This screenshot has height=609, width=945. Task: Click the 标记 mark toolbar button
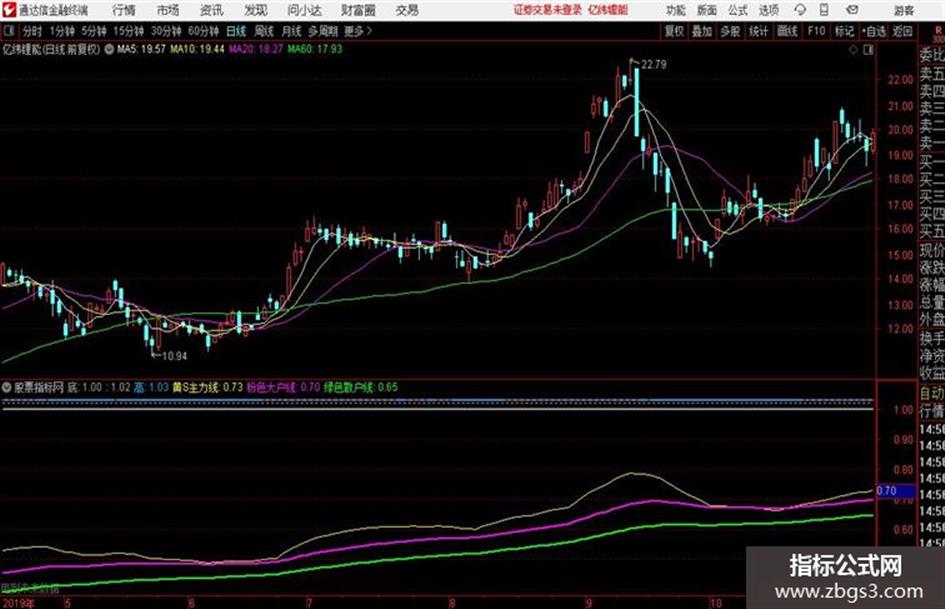tap(844, 31)
